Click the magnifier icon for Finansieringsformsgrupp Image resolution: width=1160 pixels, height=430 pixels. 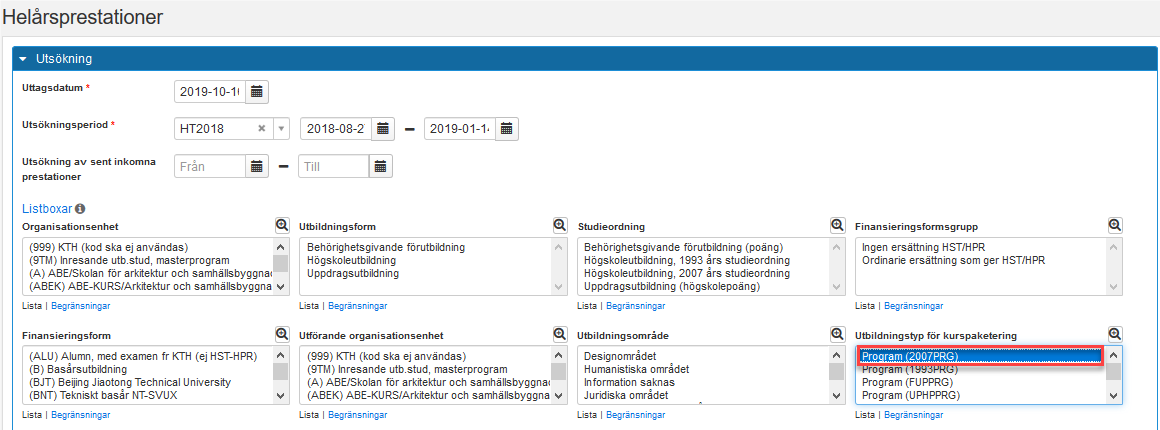(x=1115, y=226)
